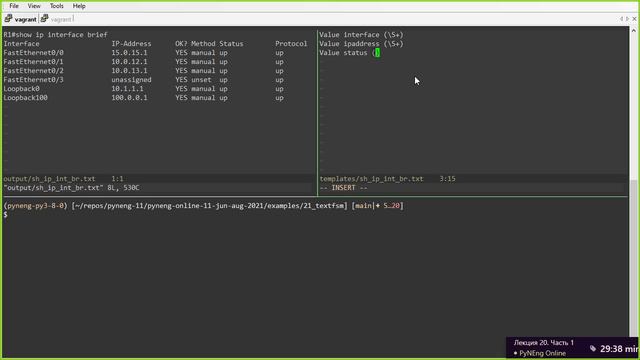Click IP address 15.0.15.1
Viewport: 640px width, 360px height.
coord(129,53)
